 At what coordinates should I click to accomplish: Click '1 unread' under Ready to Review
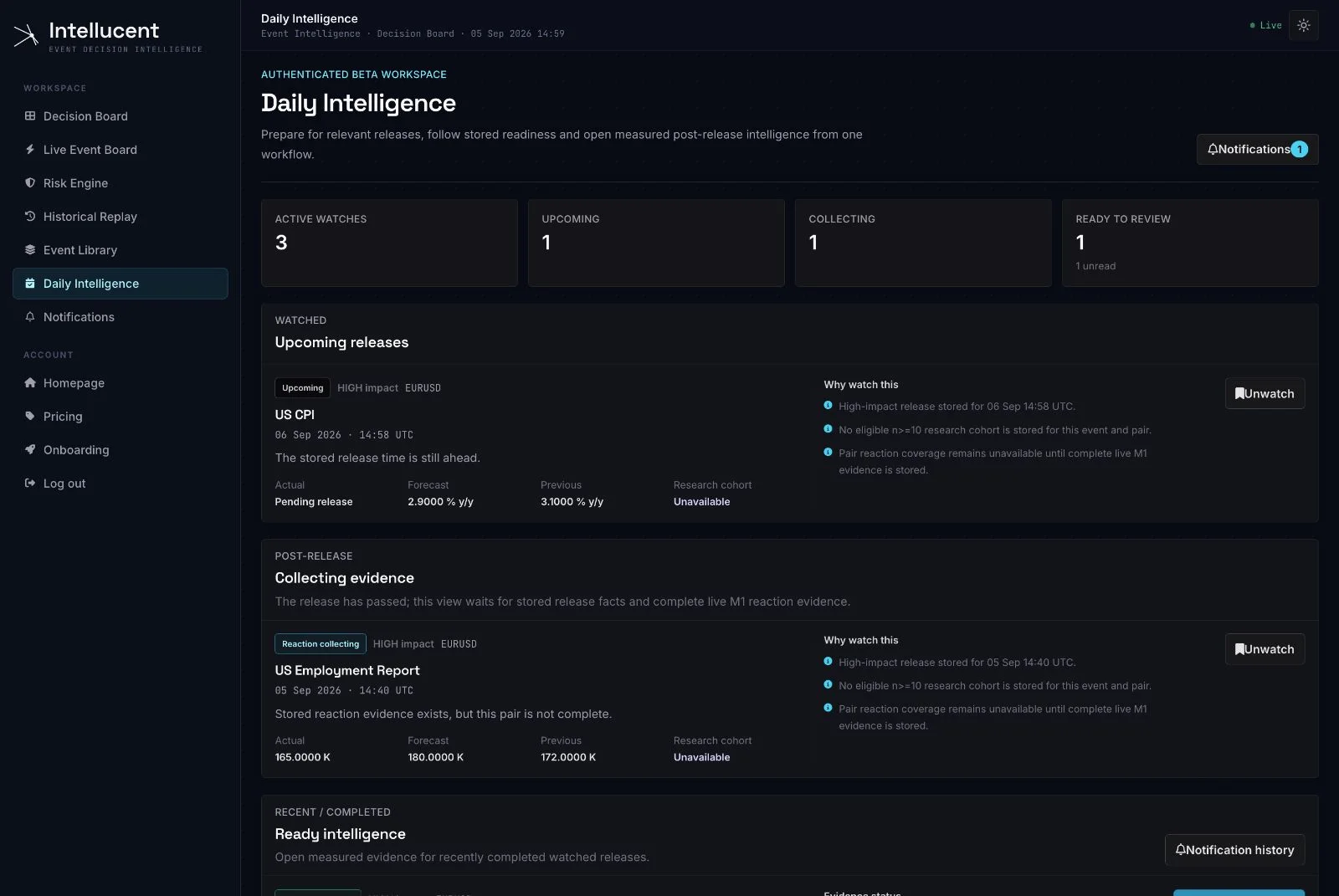[x=1095, y=266]
